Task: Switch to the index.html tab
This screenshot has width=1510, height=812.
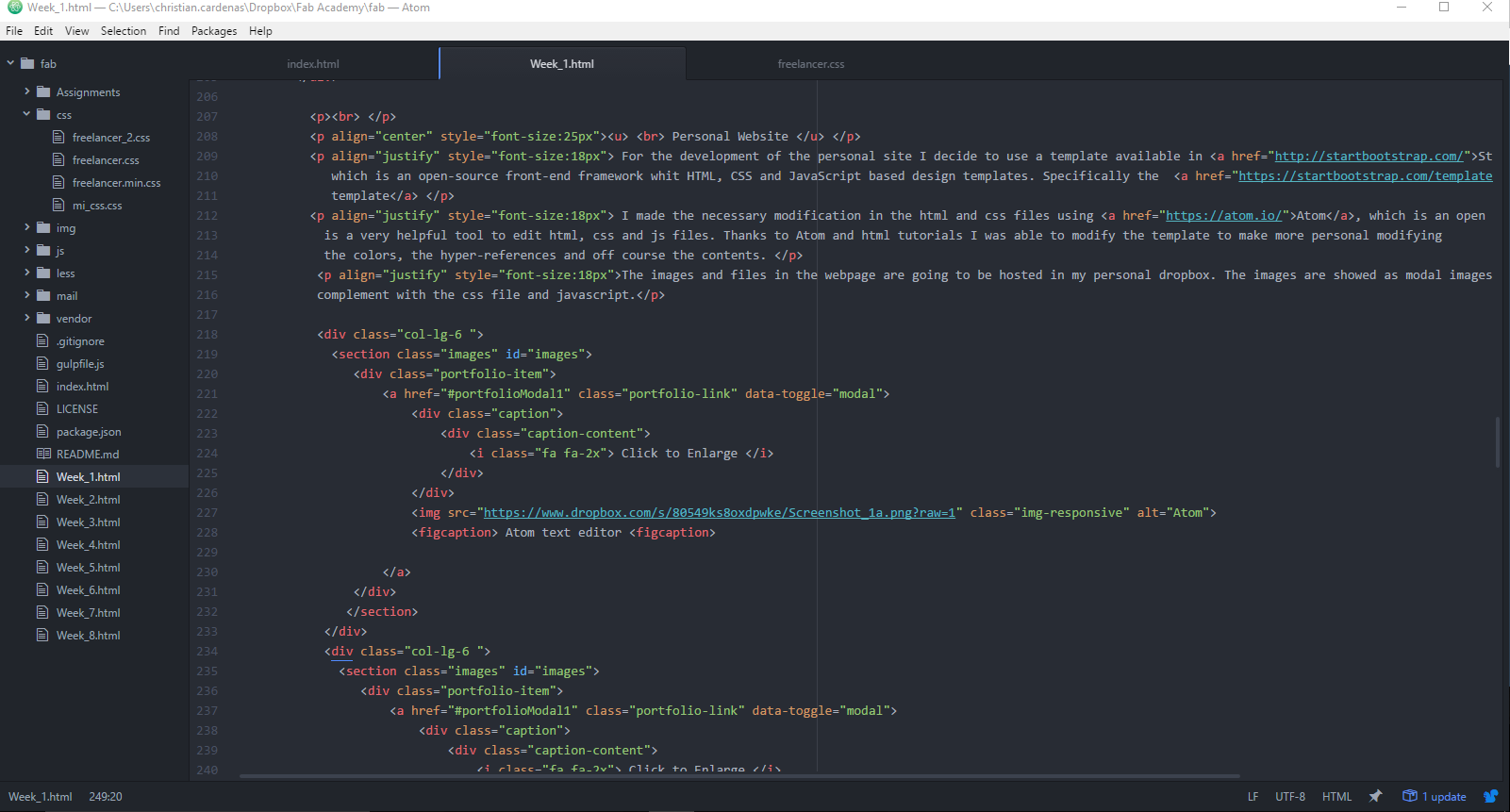Action: click(313, 64)
